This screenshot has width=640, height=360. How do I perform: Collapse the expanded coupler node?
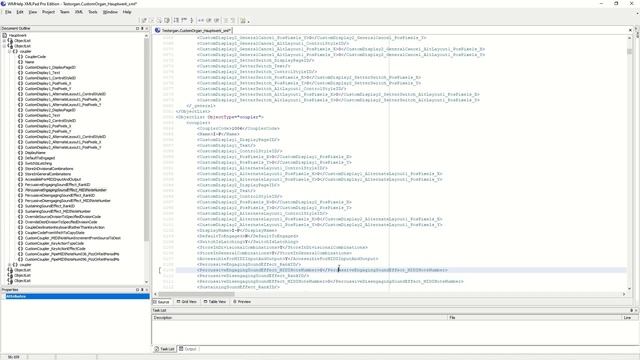point(9,51)
